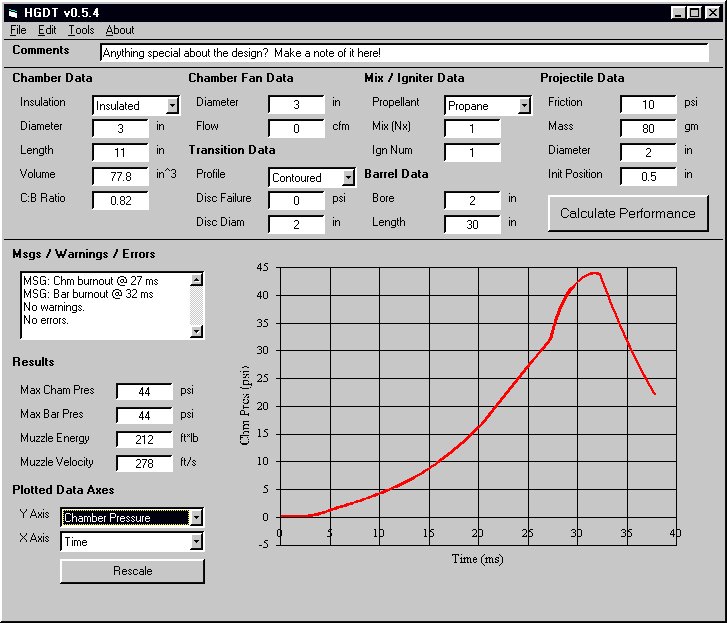Click the Chamber Fan Flow input field
The height and width of the screenshot is (623, 727).
[296, 128]
